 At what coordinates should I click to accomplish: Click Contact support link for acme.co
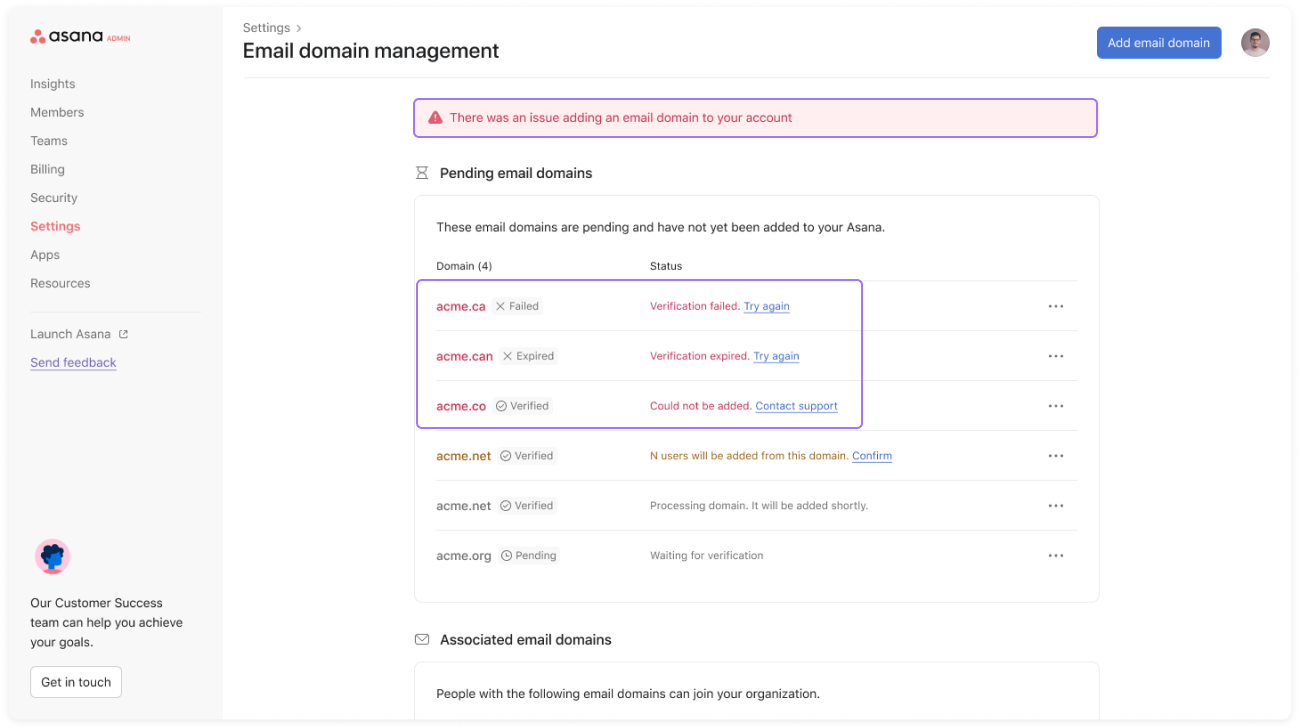coord(796,406)
